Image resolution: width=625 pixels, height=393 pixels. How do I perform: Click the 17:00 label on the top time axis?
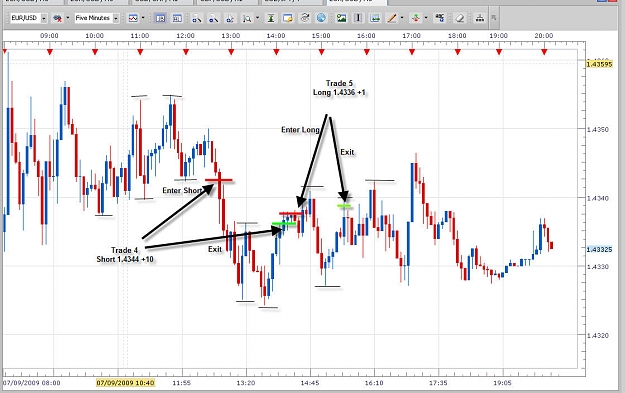tap(411, 35)
